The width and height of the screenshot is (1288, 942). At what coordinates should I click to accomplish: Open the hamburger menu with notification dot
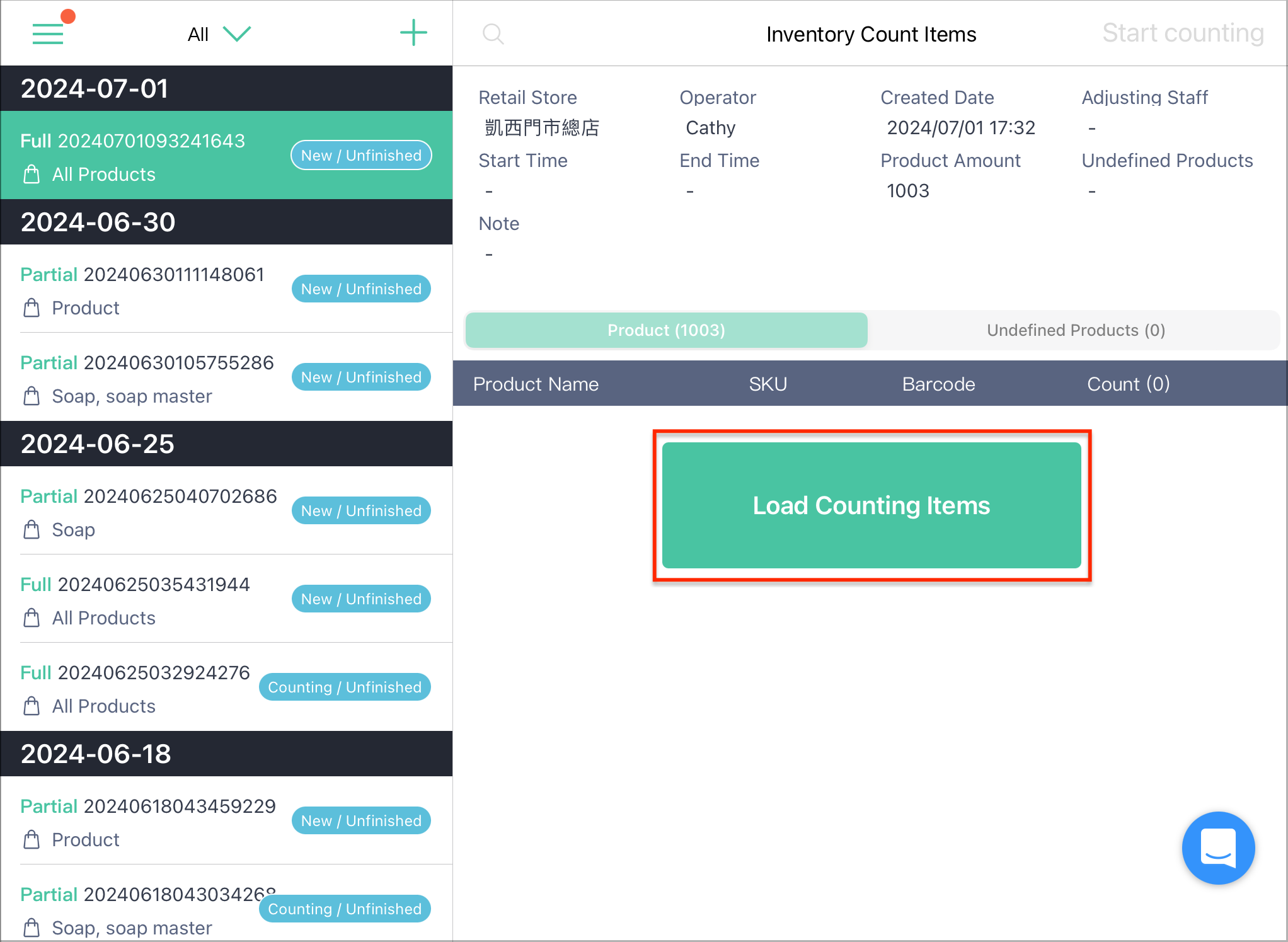tap(49, 33)
